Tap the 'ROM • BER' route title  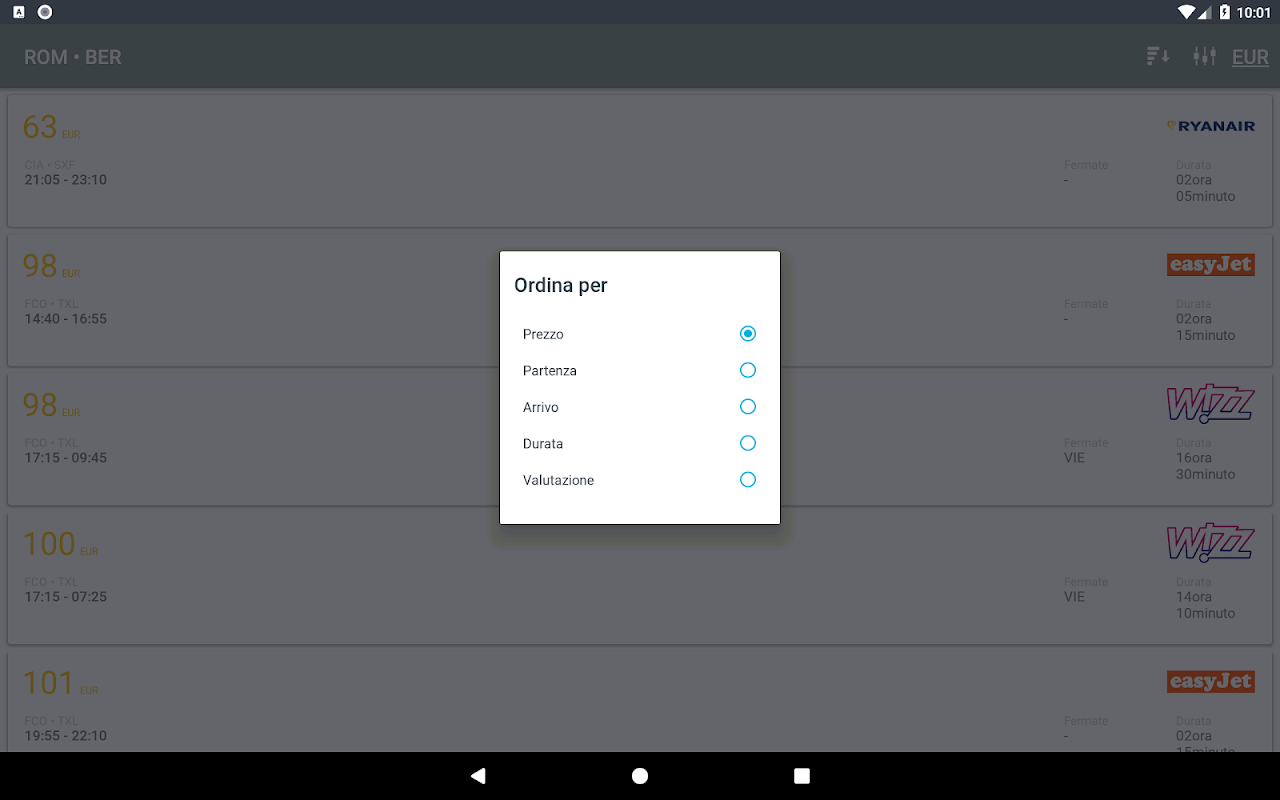tap(73, 57)
